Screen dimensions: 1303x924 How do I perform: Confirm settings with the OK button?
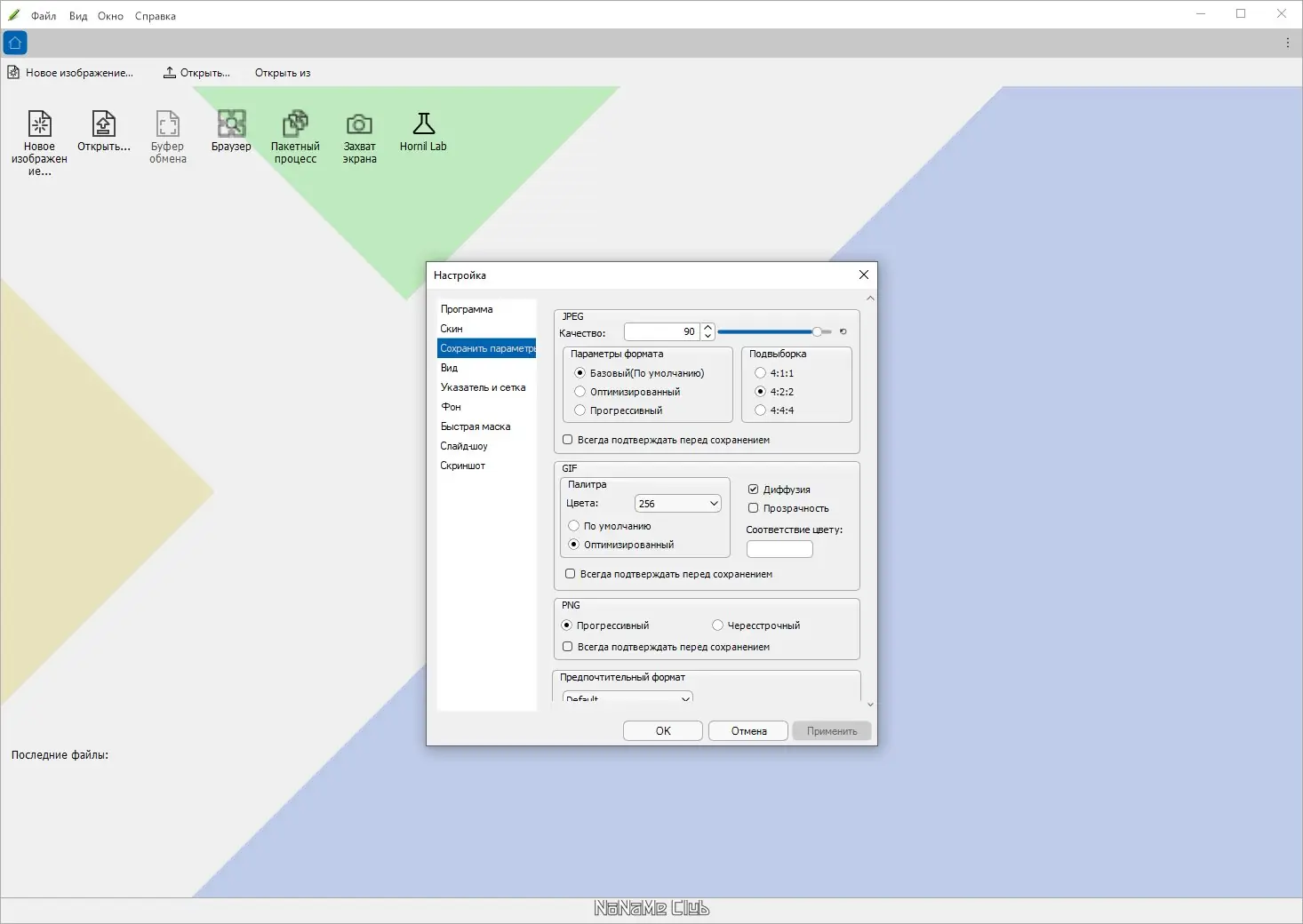click(x=663, y=731)
